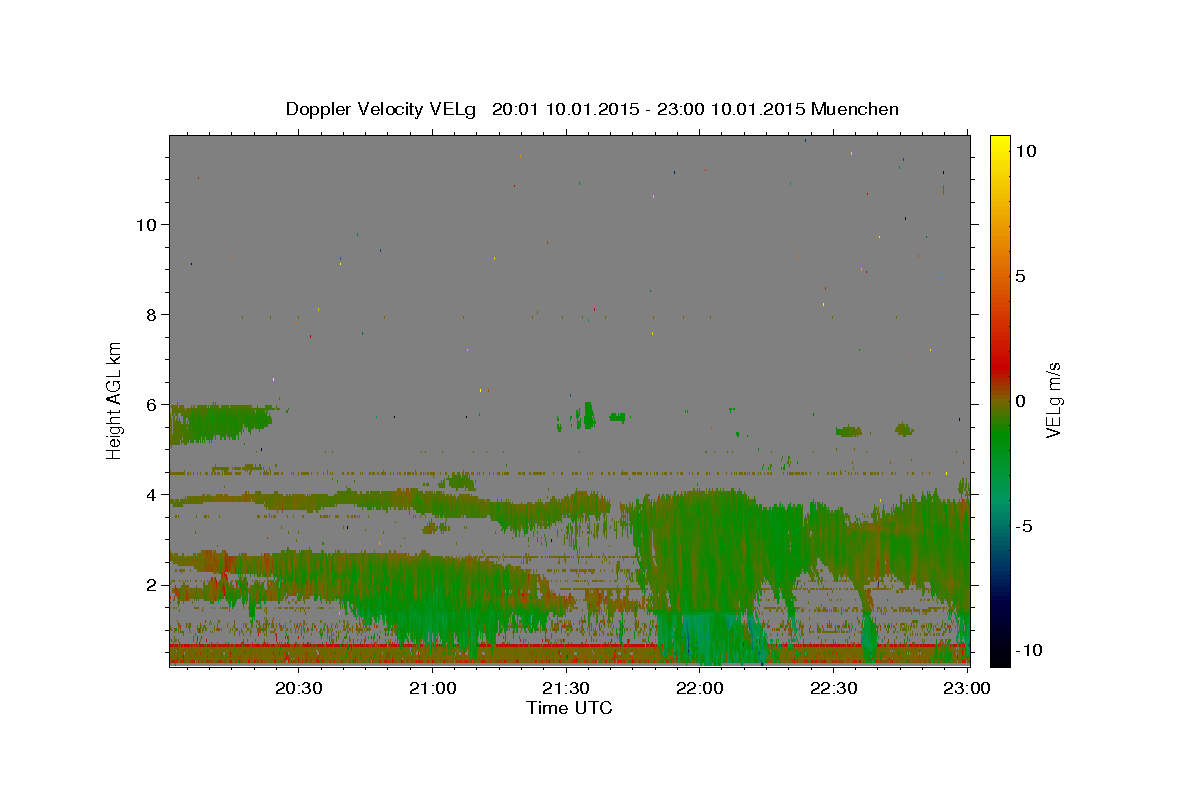The width and height of the screenshot is (1200, 800).
Task: Click the 22:30 time tick label
Action: pyautogui.click(x=833, y=688)
